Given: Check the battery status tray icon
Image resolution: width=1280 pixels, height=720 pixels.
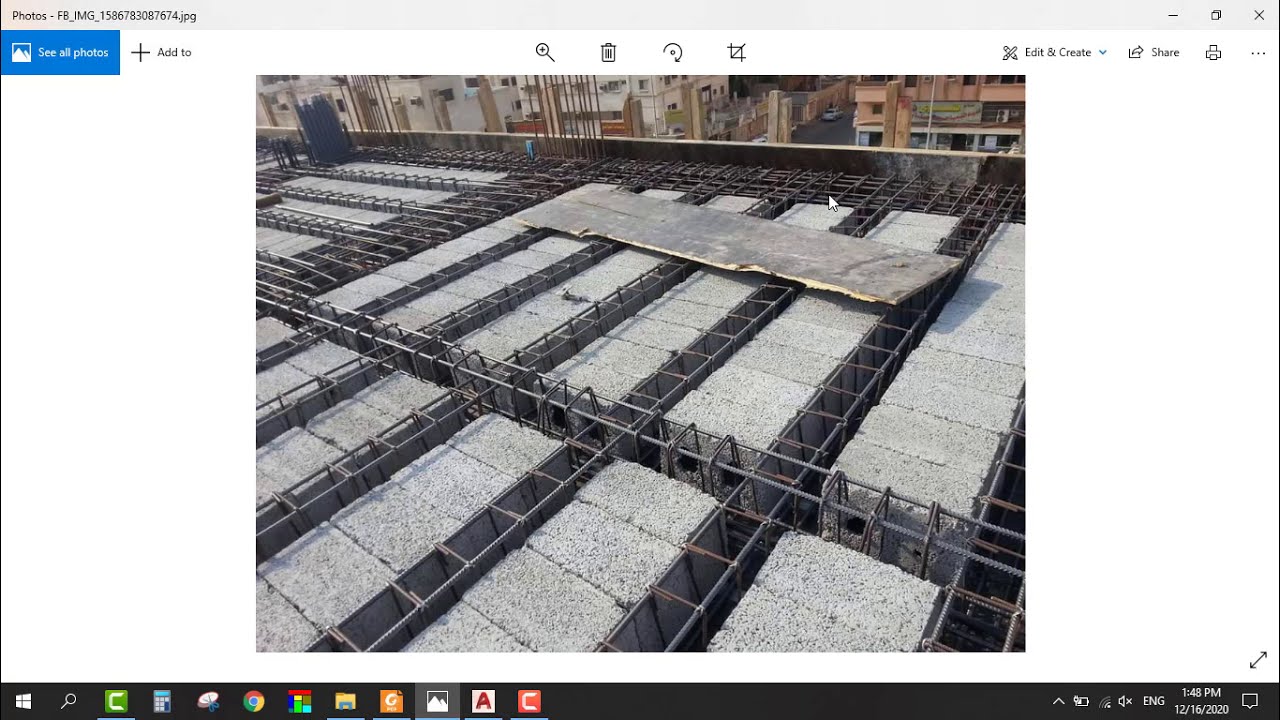Looking at the screenshot, I should coord(1081,701).
